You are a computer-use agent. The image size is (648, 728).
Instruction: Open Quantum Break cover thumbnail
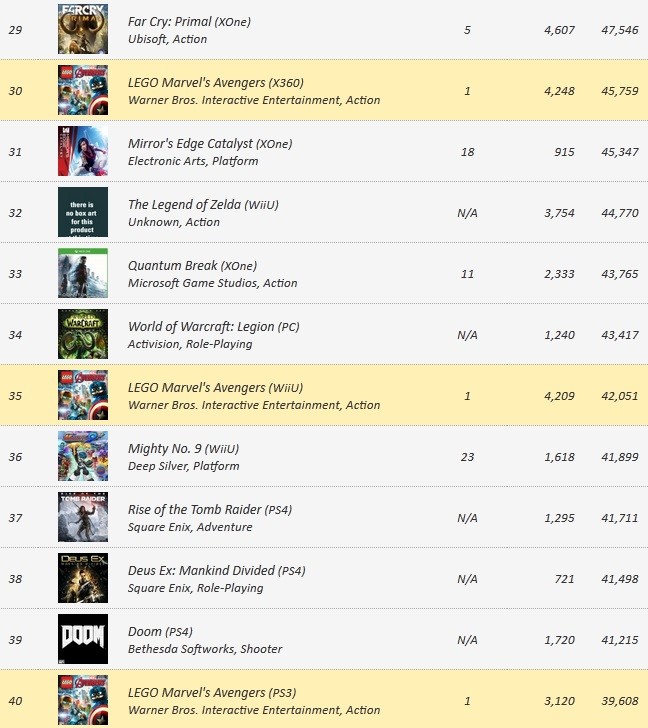[83, 273]
